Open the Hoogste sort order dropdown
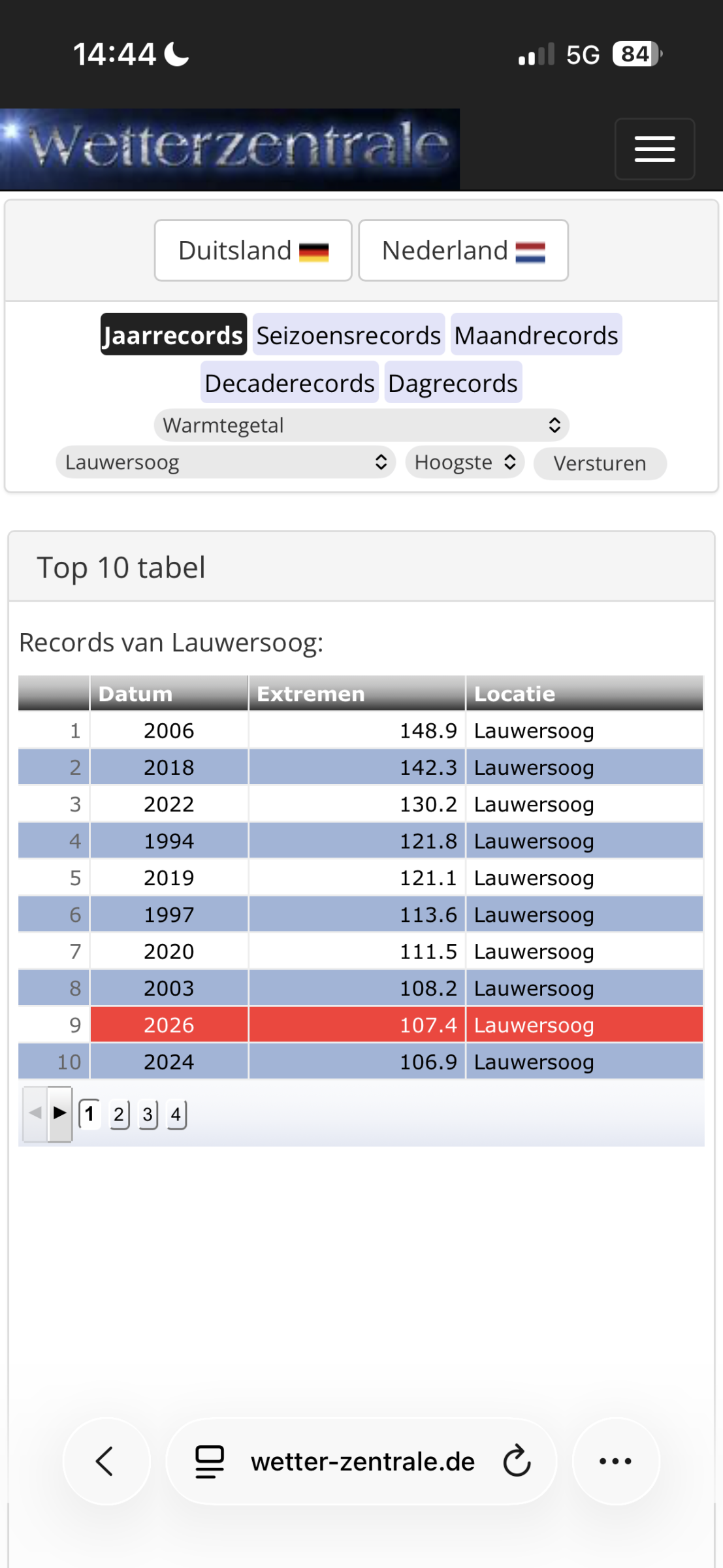This screenshot has width=723, height=1568. pos(465,463)
